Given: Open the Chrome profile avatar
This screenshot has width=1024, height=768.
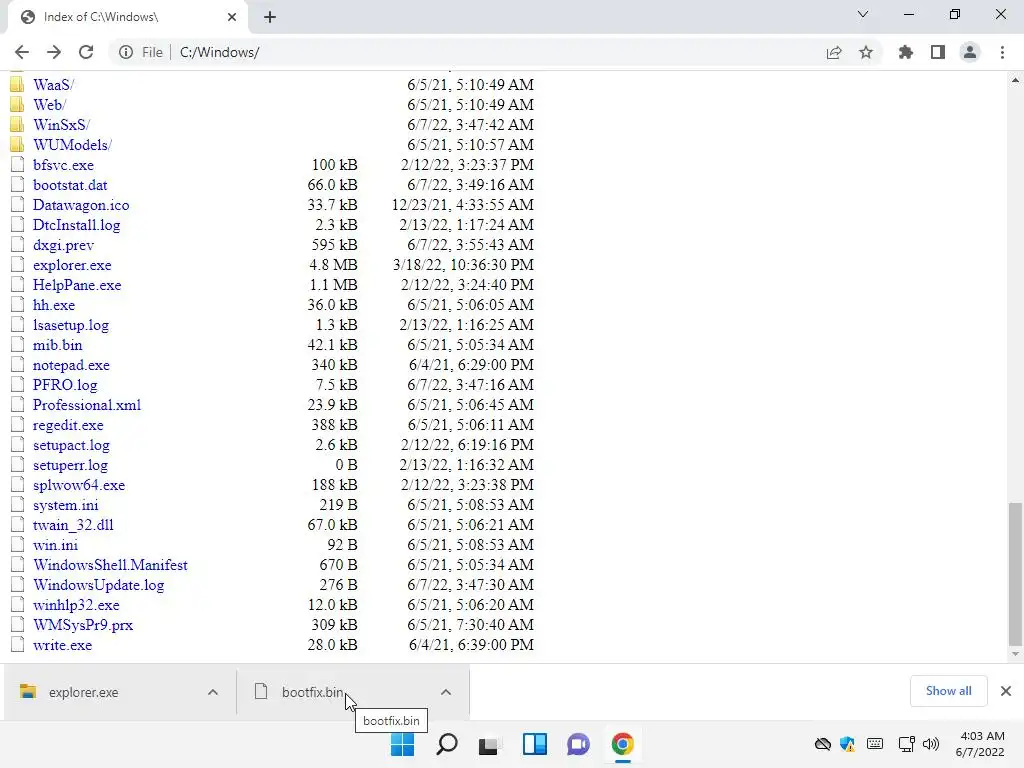Looking at the screenshot, I should (x=970, y=52).
